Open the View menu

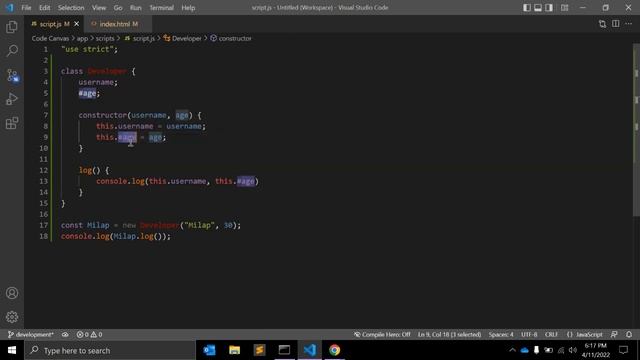pos(99,8)
